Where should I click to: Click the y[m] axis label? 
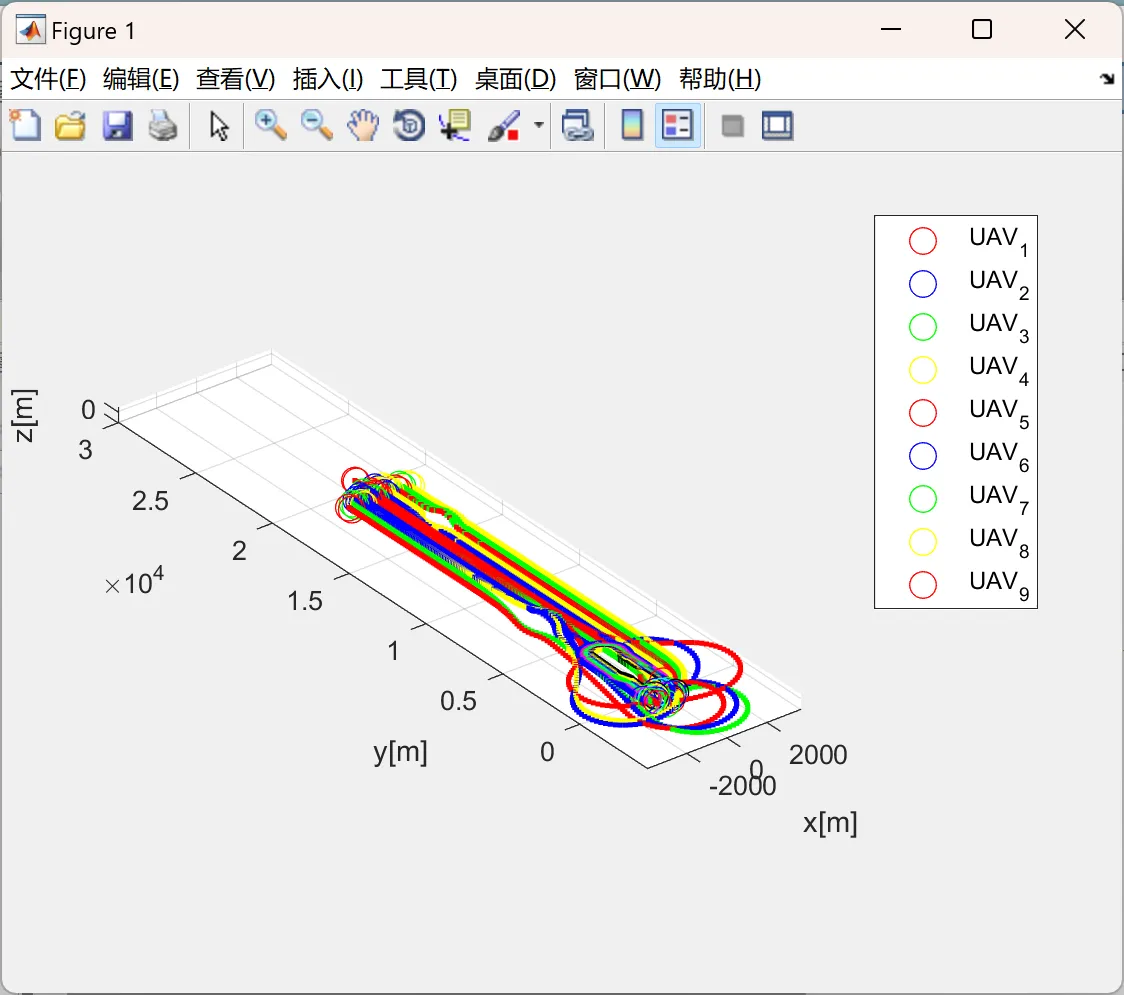pyautogui.click(x=400, y=752)
